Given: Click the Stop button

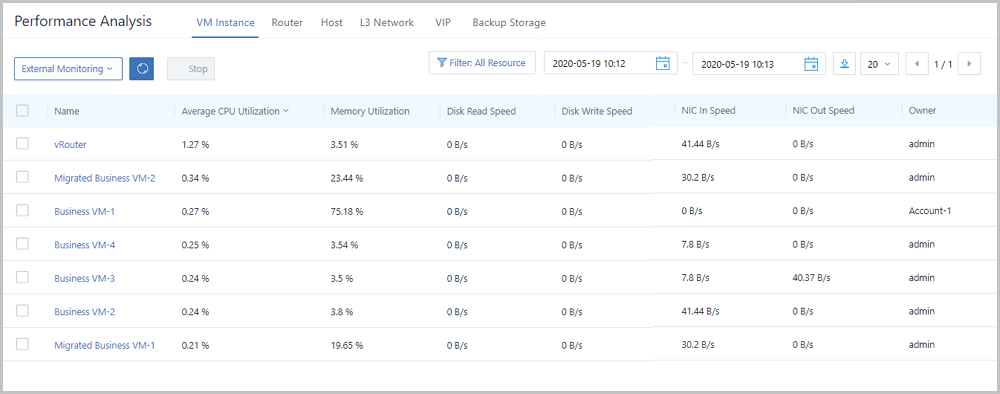Looking at the screenshot, I should 191,69.
